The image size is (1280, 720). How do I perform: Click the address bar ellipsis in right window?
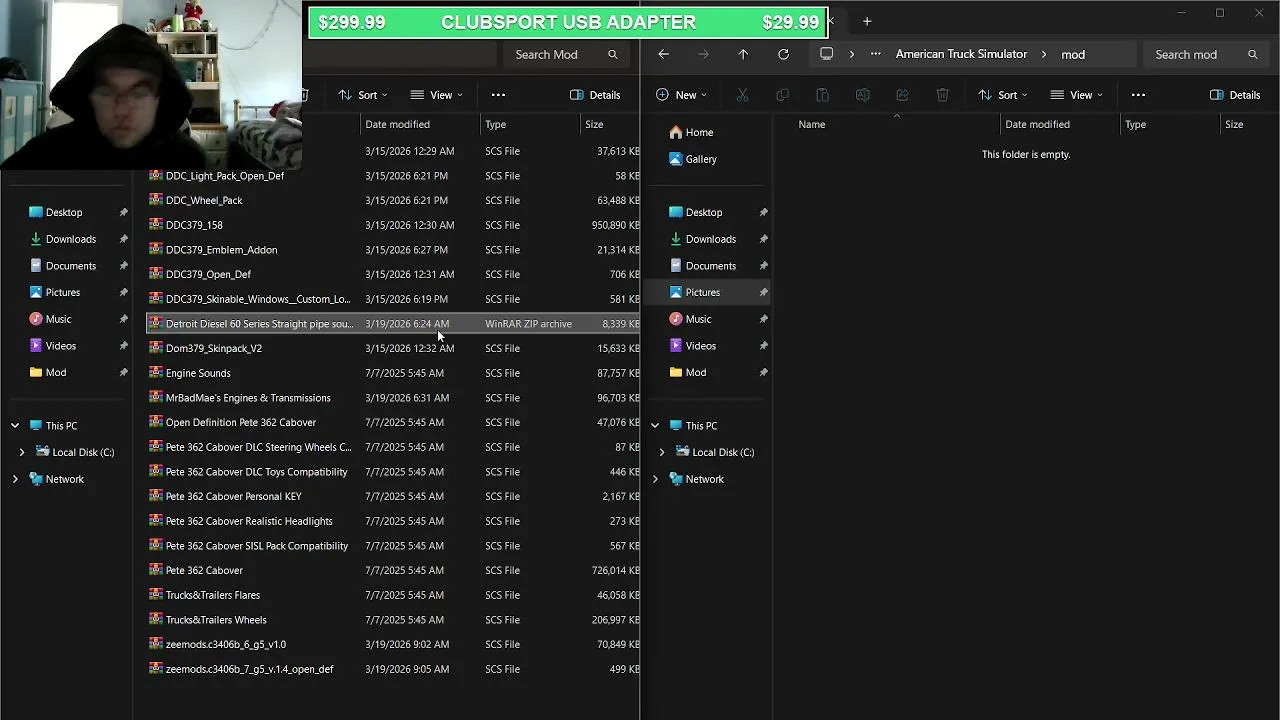[876, 54]
